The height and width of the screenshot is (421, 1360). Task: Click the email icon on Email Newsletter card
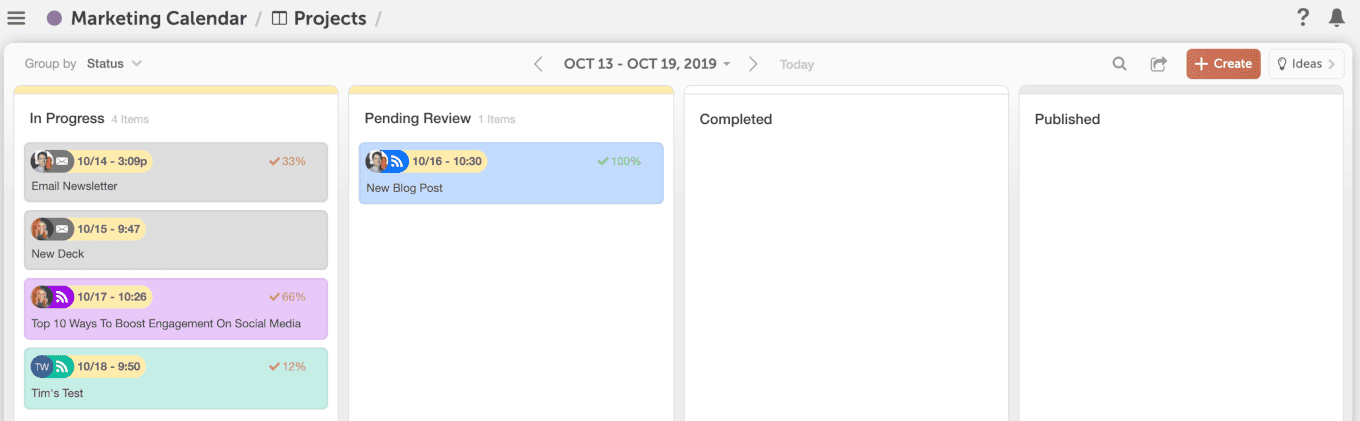click(x=62, y=161)
